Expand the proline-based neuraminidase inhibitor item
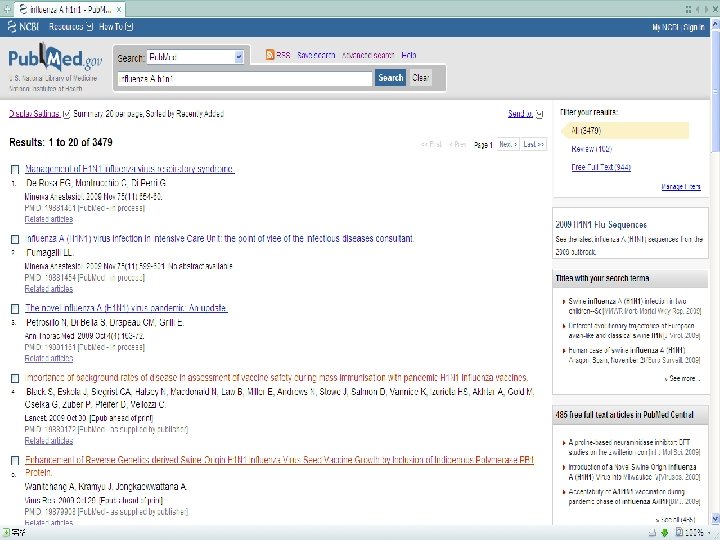The height and width of the screenshot is (540, 720). pyautogui.click(x=564, y=443)
